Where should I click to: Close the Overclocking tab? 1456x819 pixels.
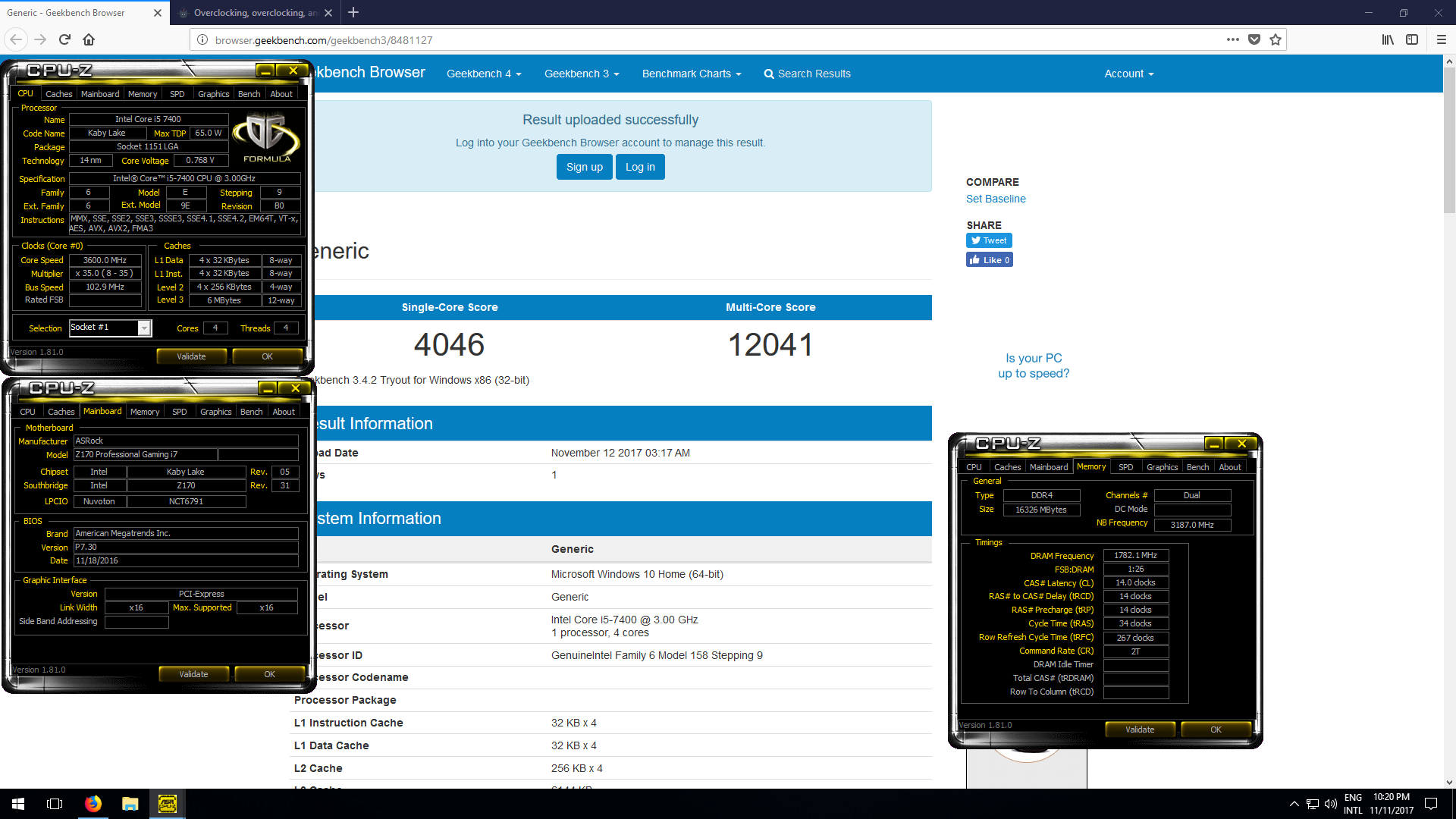(328, 13)
